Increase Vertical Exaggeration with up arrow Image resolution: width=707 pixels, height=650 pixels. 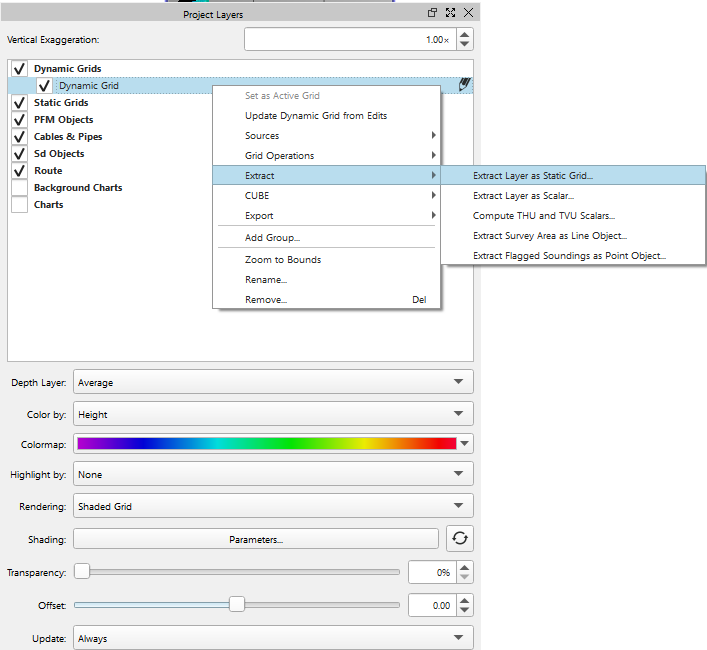point(466,34)
